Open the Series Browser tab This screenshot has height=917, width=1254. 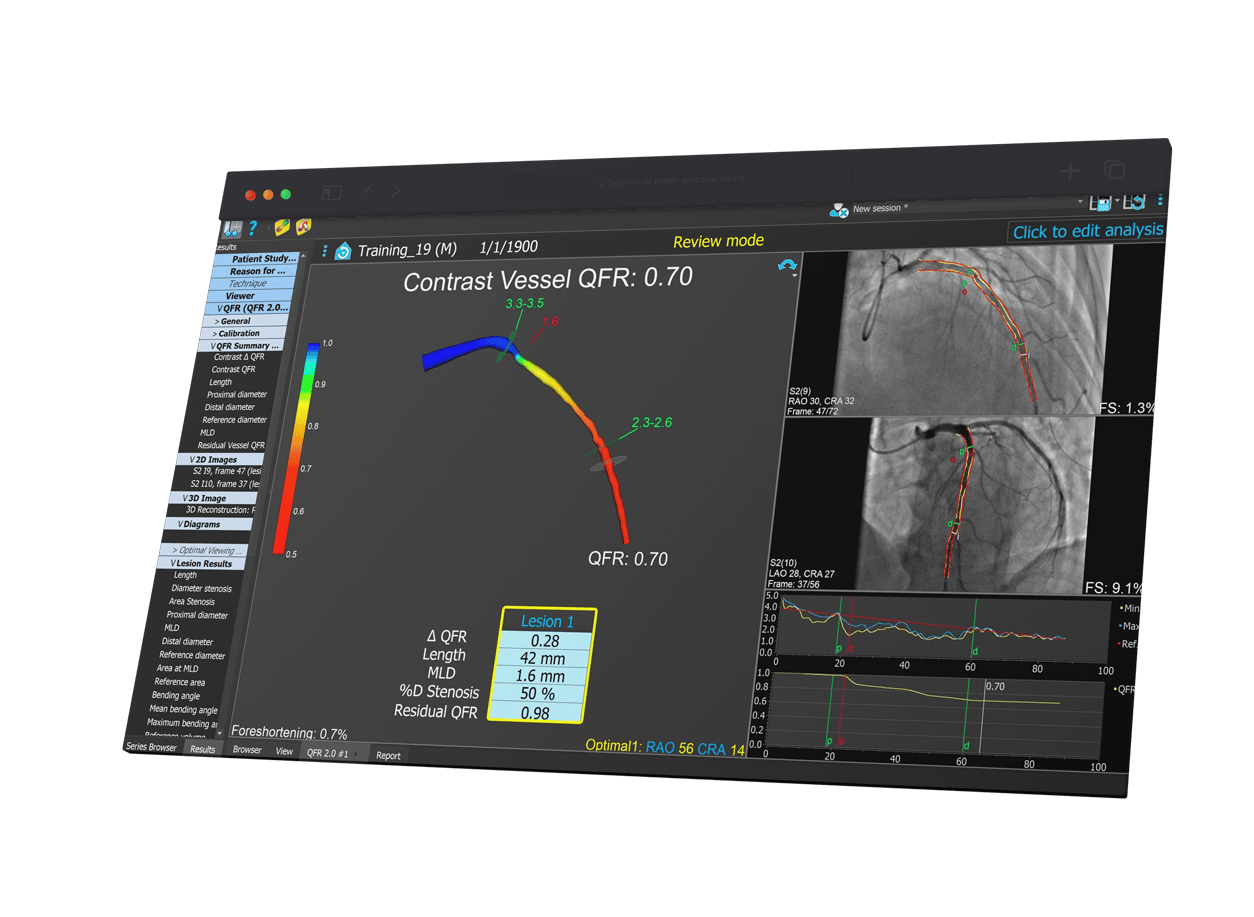(151, 747)
